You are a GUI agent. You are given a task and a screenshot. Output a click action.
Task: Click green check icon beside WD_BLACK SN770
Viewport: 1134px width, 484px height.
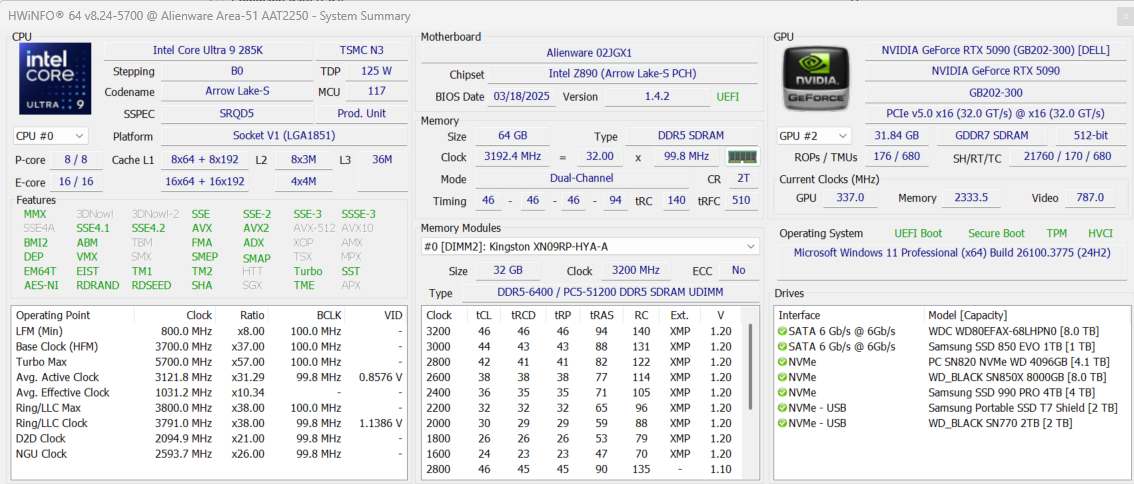(x=782, y=423)
